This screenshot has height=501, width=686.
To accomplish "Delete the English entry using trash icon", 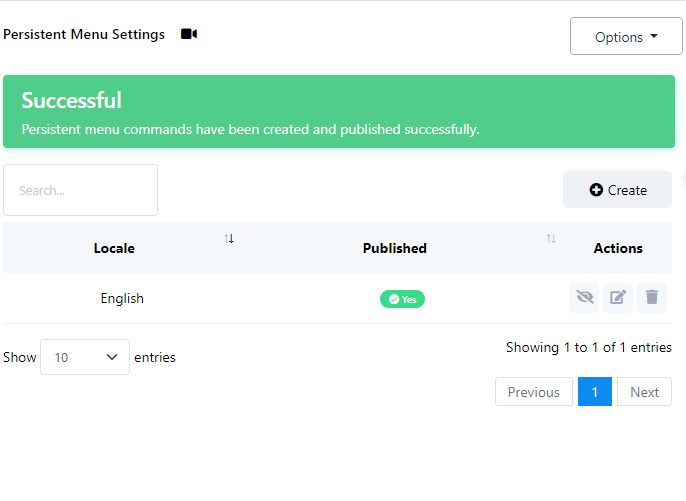I will pyautogui.click(x=652, y=297).
